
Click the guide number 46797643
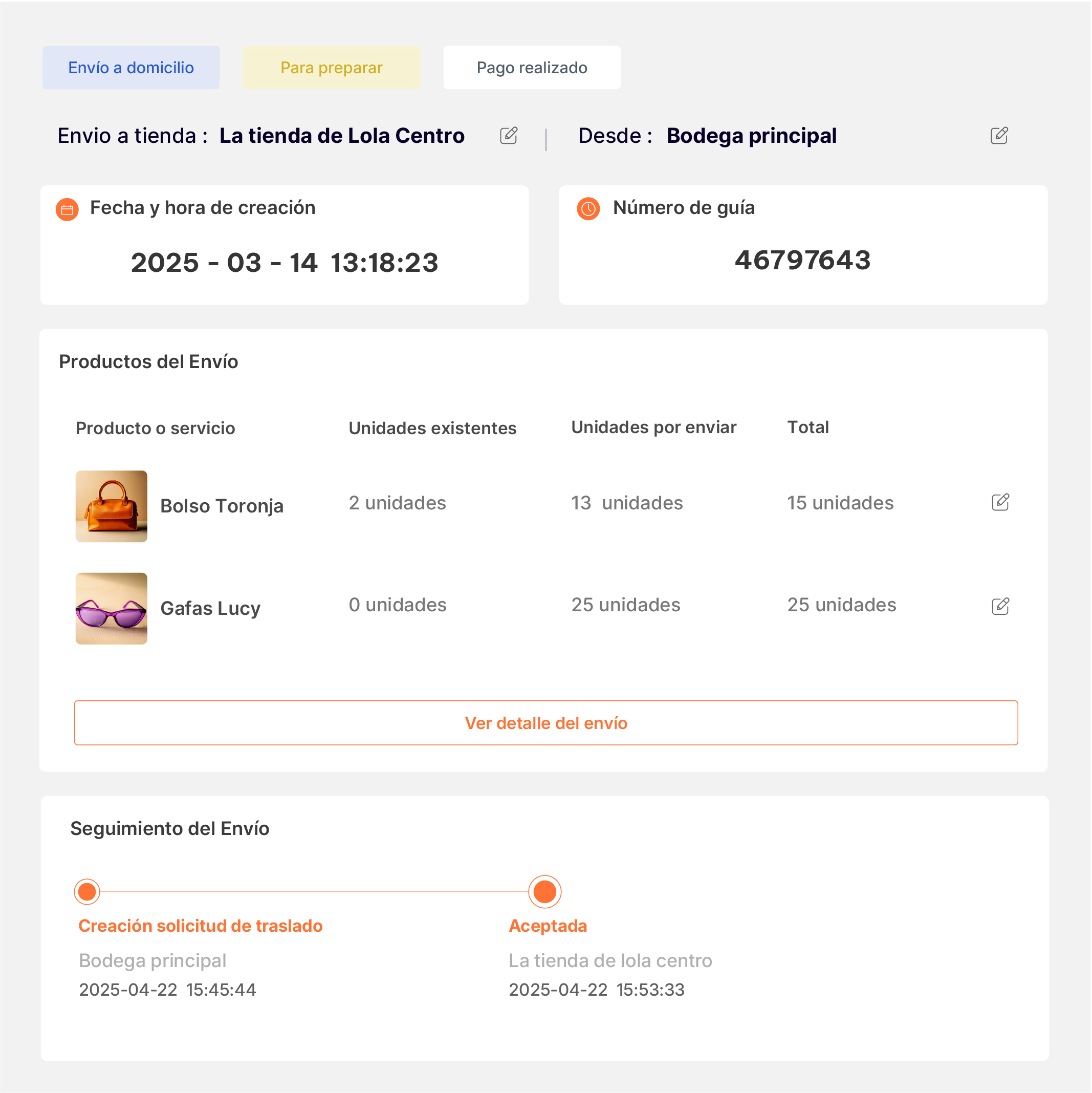pos(802,261)
